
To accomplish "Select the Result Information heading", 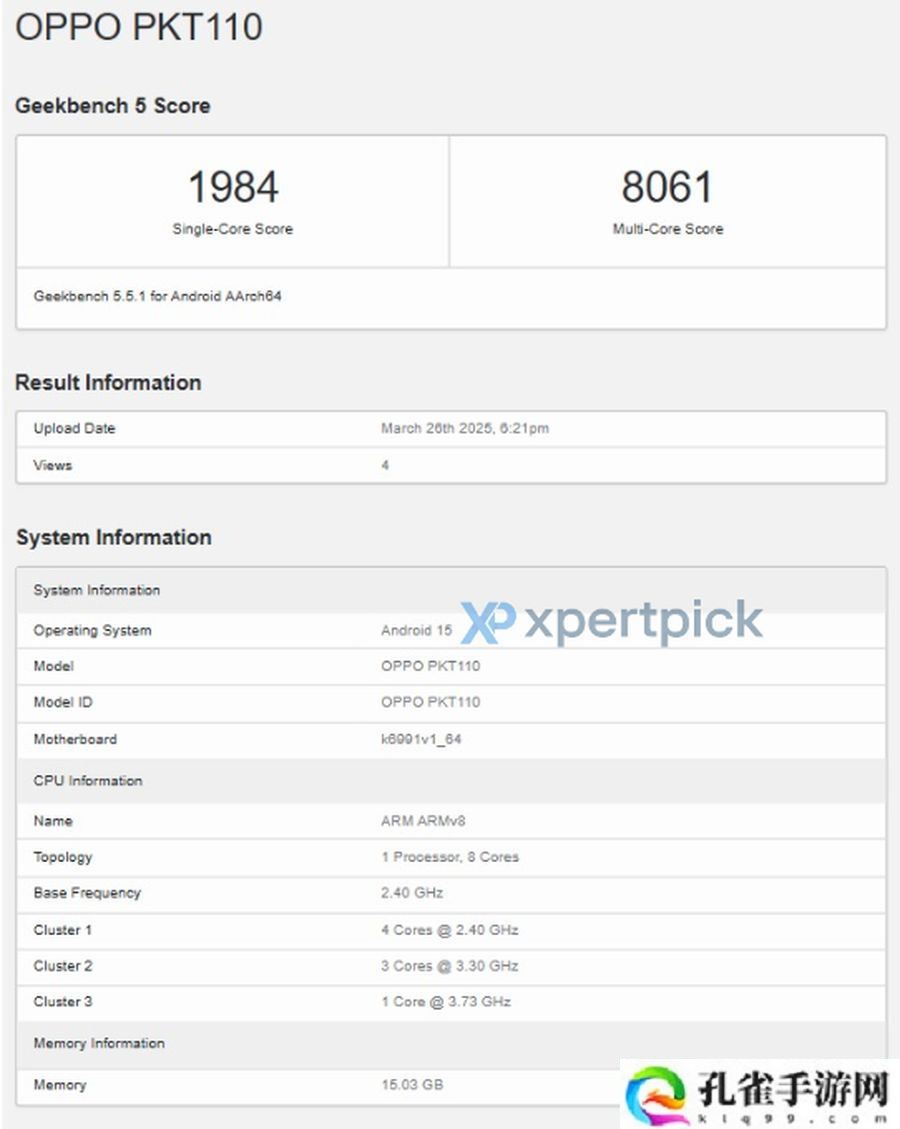I will [x=108, y=382].
